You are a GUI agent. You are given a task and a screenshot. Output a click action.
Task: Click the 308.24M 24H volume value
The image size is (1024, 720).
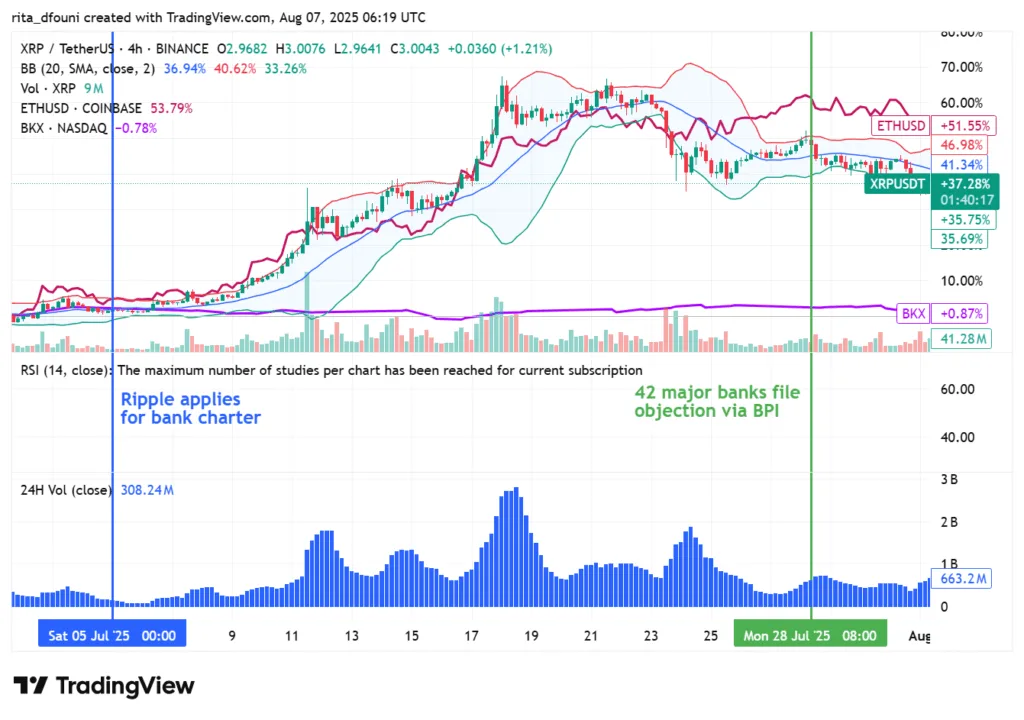pyautogui.click(x=147, y=490)
